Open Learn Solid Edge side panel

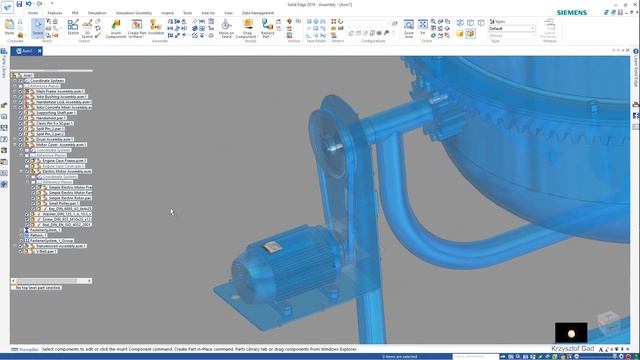pos(636,68)
